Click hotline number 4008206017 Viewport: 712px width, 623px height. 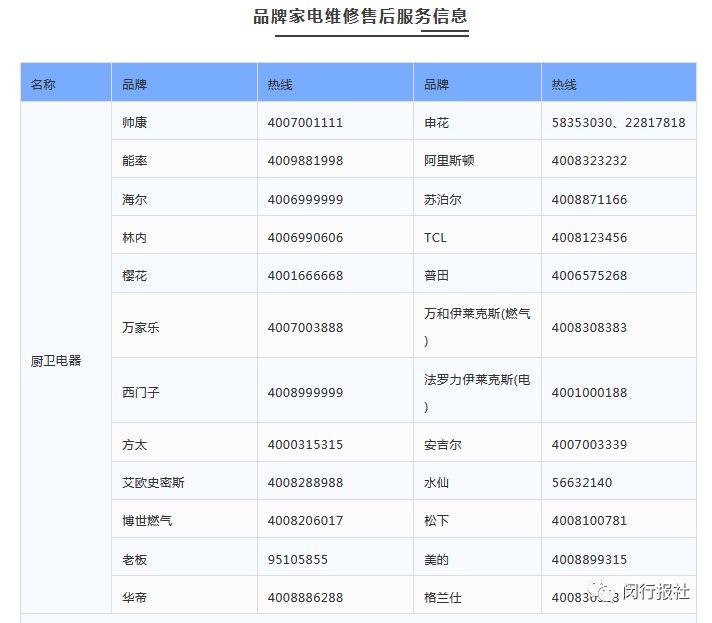tap(305, 521)
